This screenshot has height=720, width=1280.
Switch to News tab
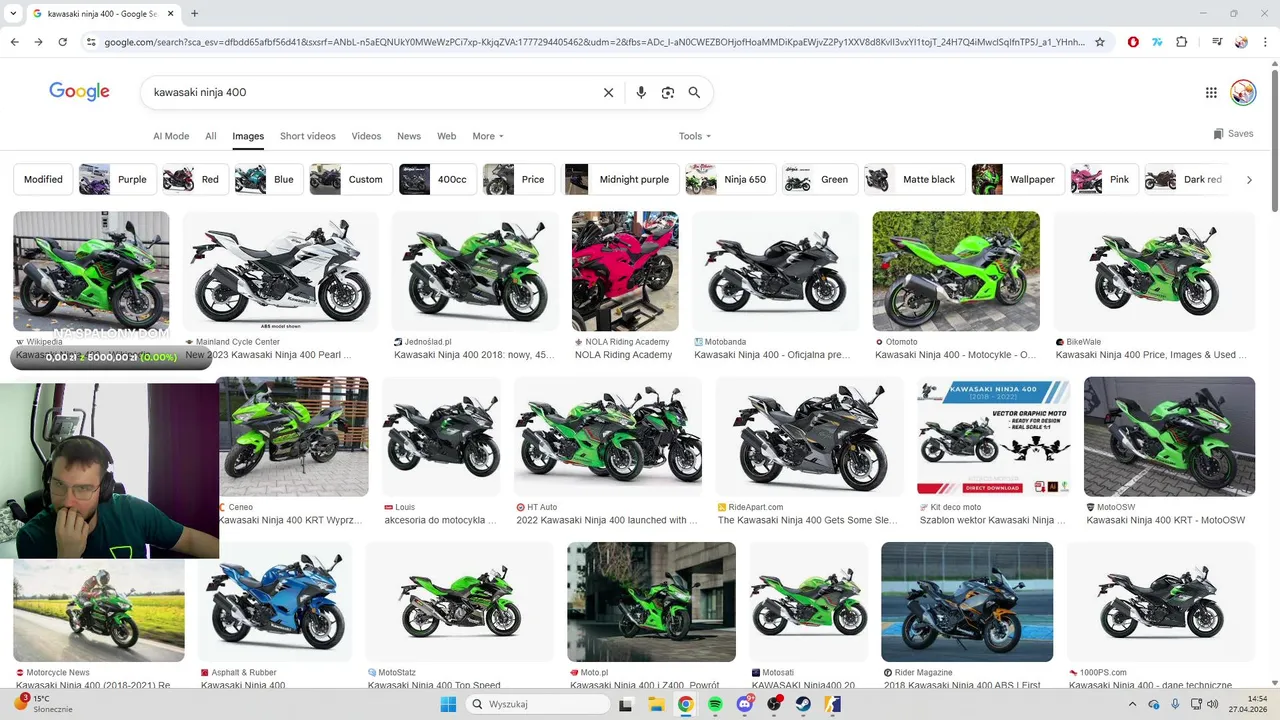coord(409,136)
